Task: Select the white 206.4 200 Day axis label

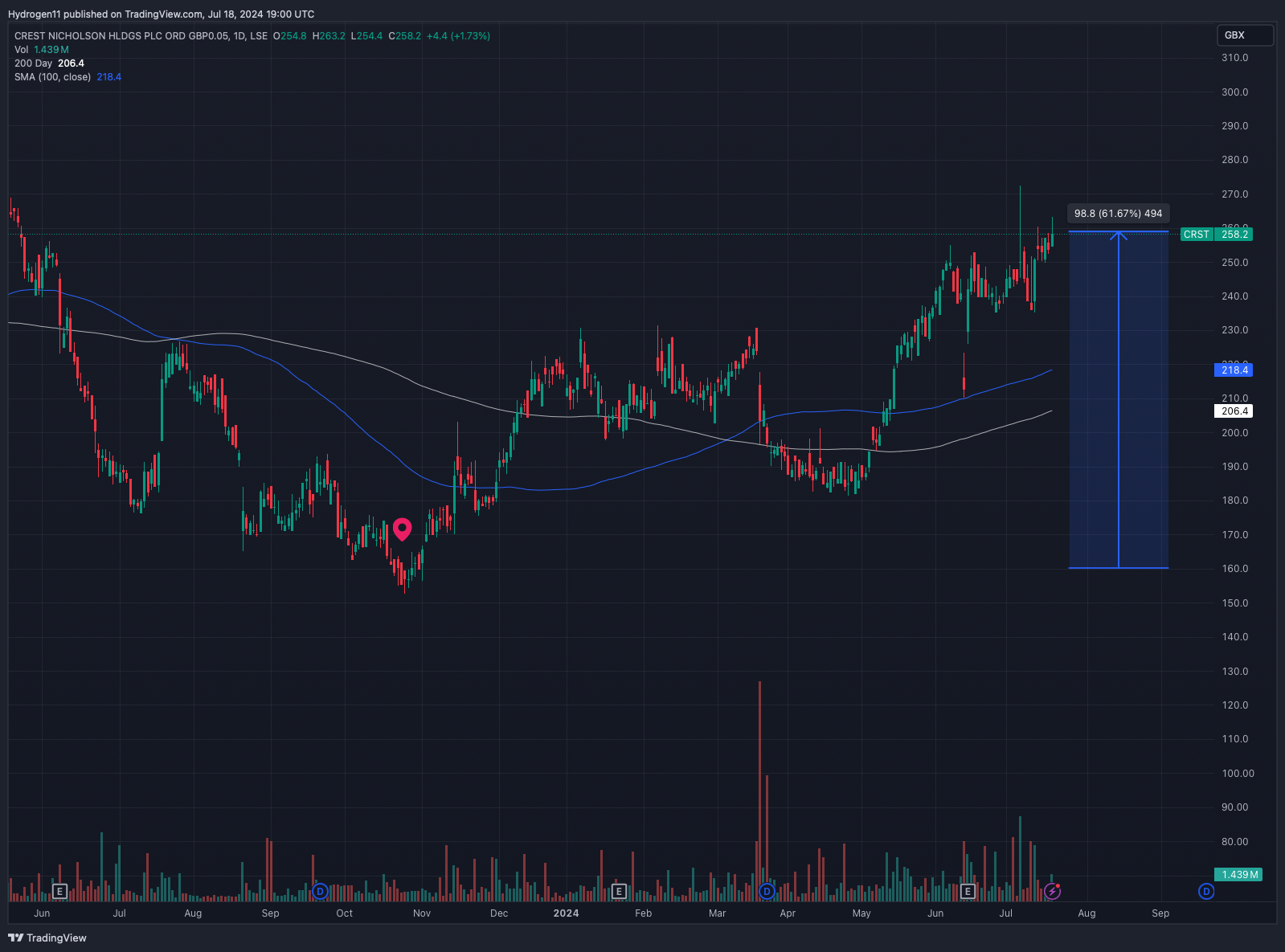Action: coord(1234,411)
